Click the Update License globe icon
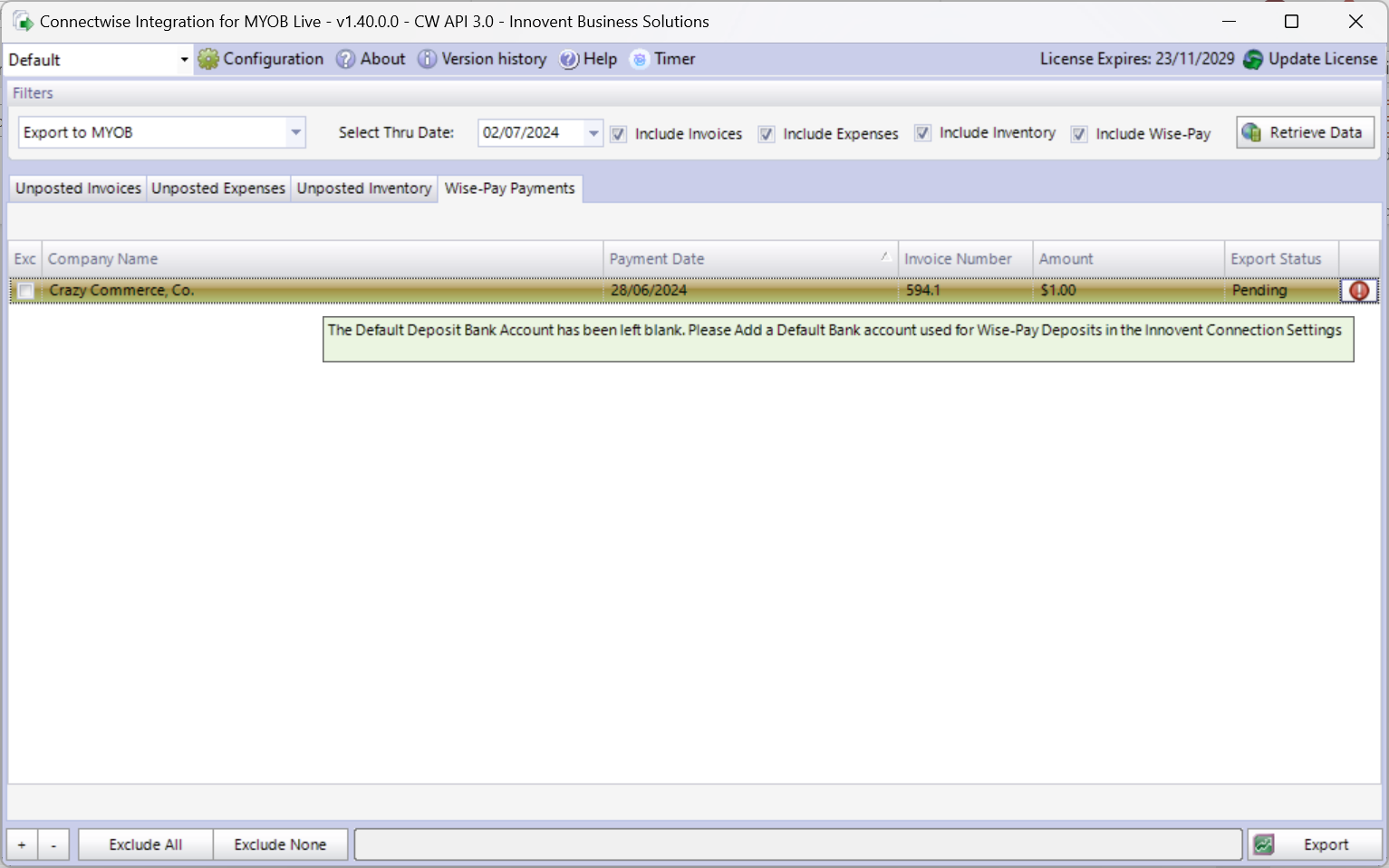The height and width of the screenshot is (868, 1389). (1253, 60)
